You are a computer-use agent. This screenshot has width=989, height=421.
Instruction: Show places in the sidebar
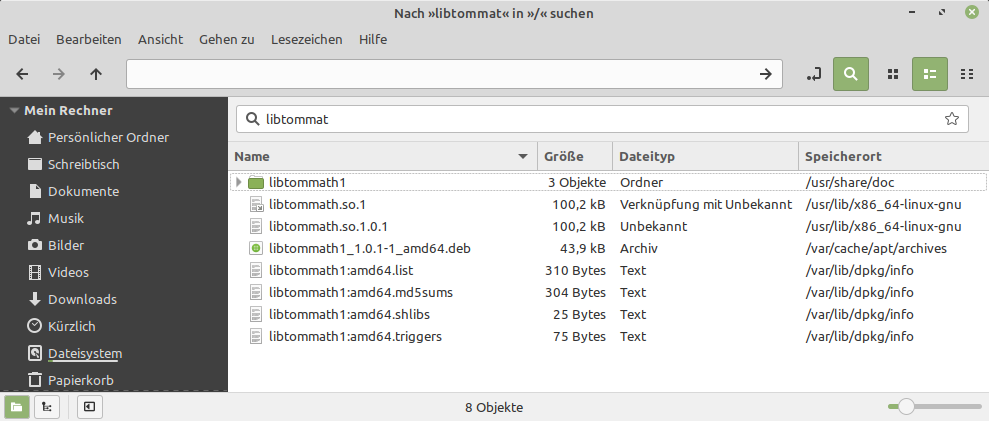pyautogui.click(x=17, y=407)
